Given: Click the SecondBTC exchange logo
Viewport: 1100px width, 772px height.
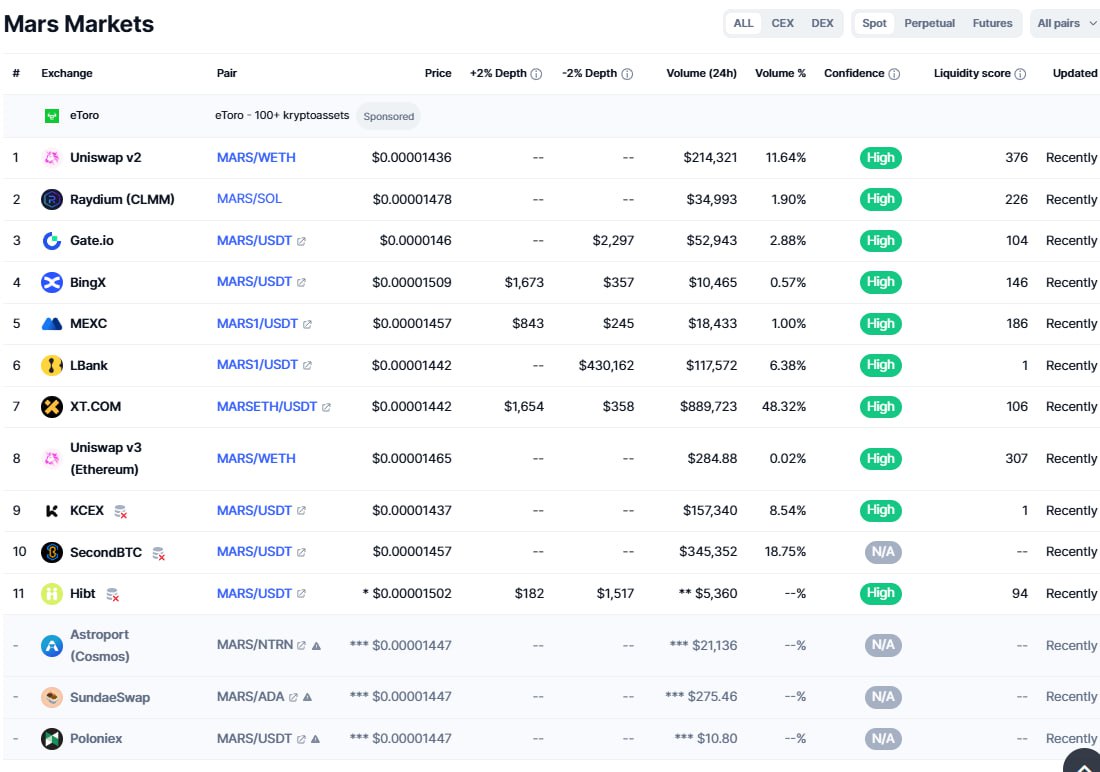Looking at the screenshot, I should click(51, 552).
